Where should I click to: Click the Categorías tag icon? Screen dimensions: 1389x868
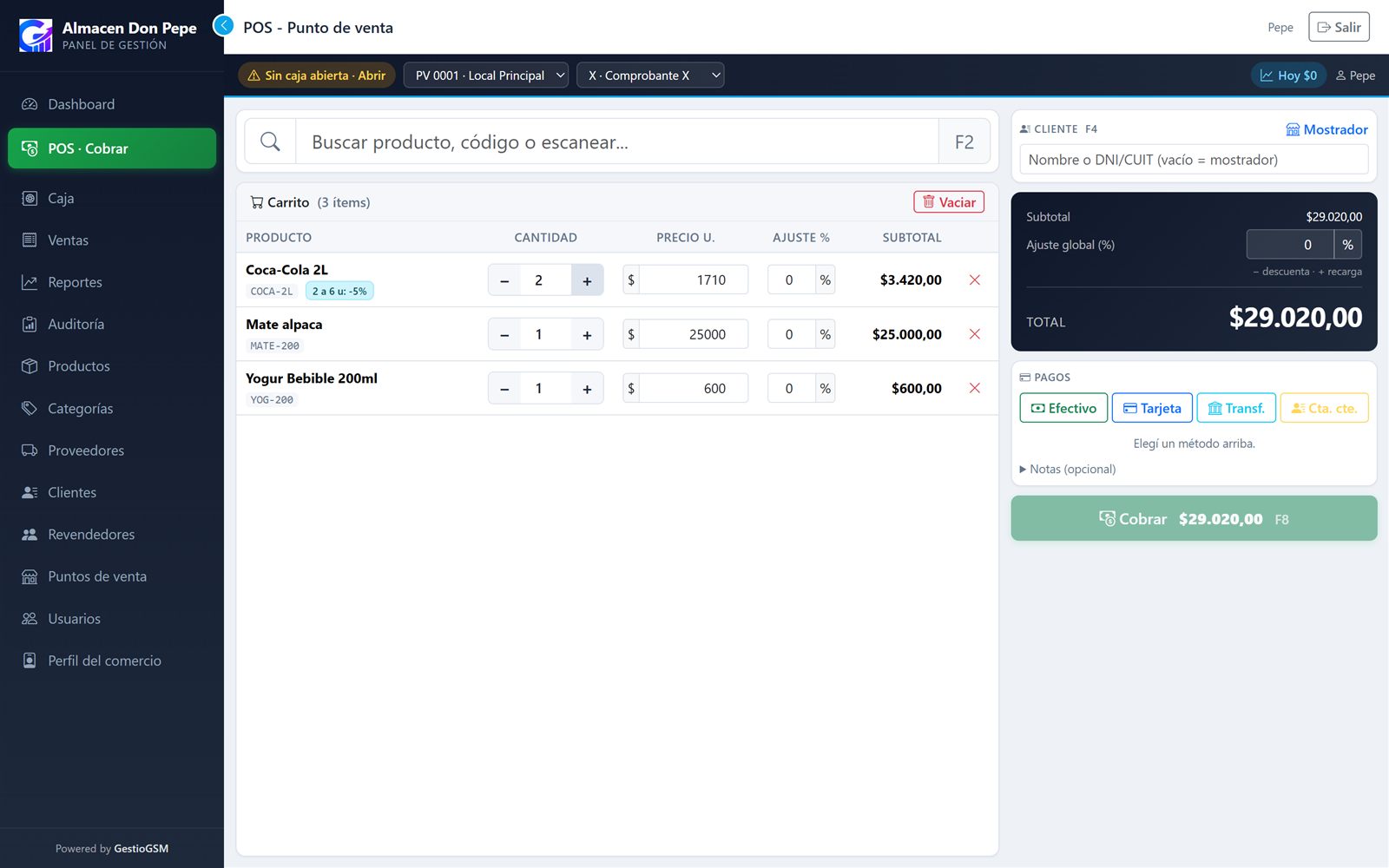[x=30, y=408]
